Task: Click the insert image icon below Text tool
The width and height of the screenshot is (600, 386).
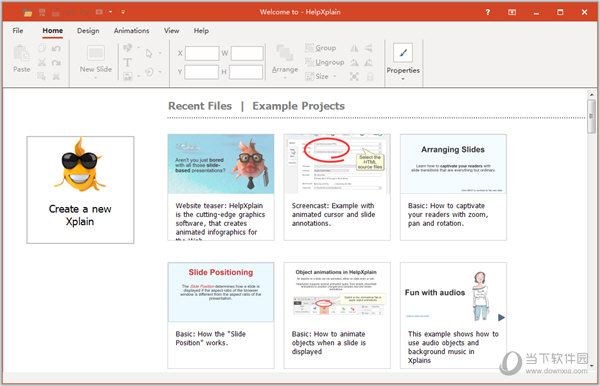Action: coord(128,76)
